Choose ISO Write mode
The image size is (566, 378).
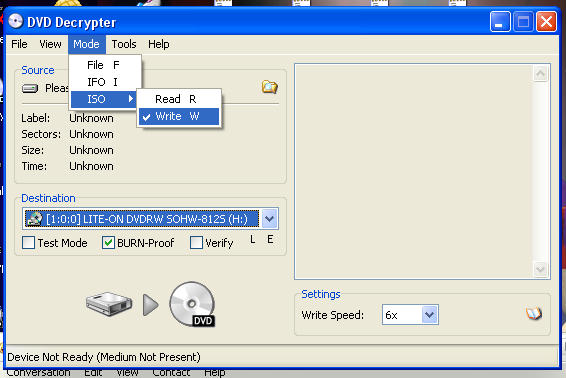(179, 116)
